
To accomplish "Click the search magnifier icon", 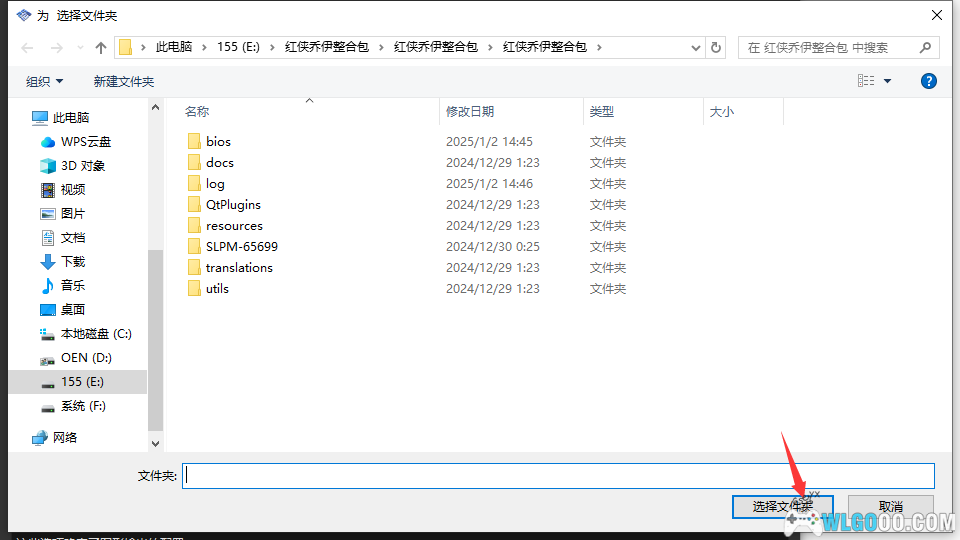I will tap(925, 48).
